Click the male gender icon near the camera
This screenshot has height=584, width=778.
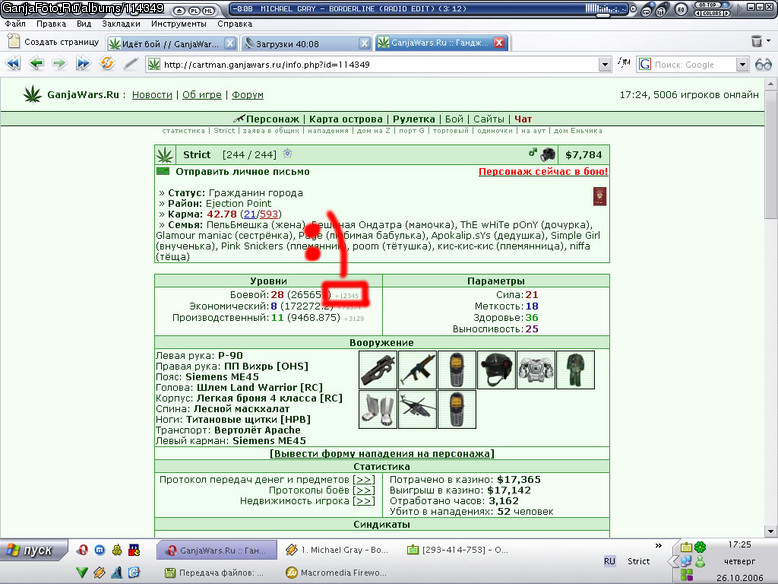532,152
